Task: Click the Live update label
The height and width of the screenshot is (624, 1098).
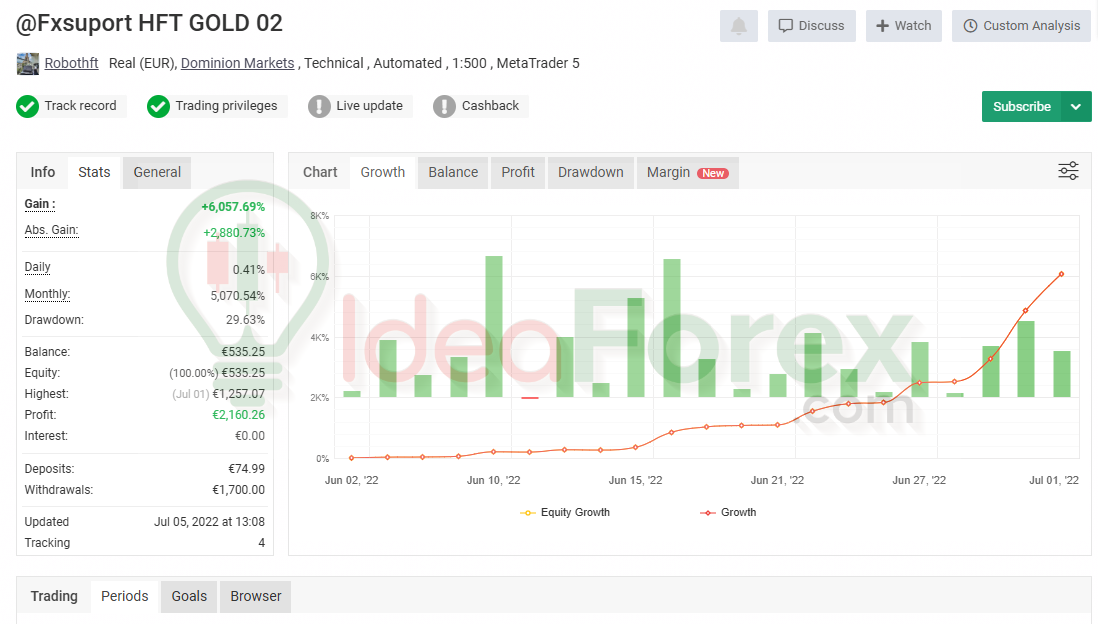Action: [x=369, y=106]
